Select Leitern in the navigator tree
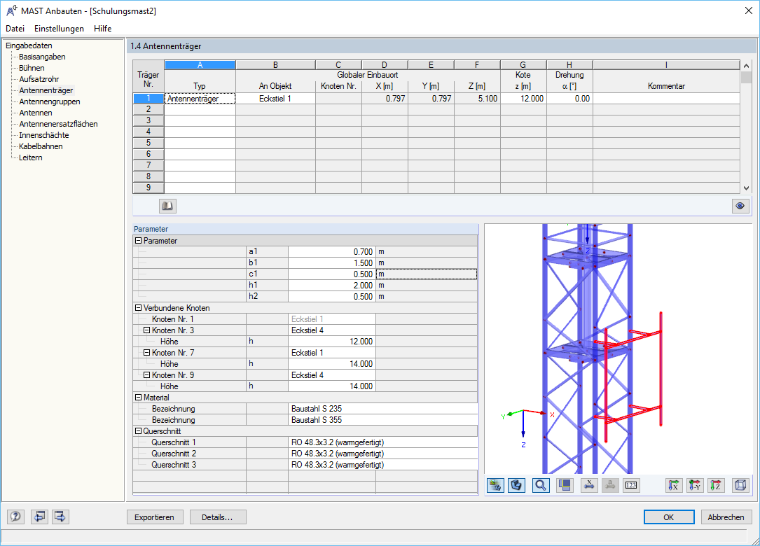This screenshot has height=546, width=760. [x=31, y=157]
